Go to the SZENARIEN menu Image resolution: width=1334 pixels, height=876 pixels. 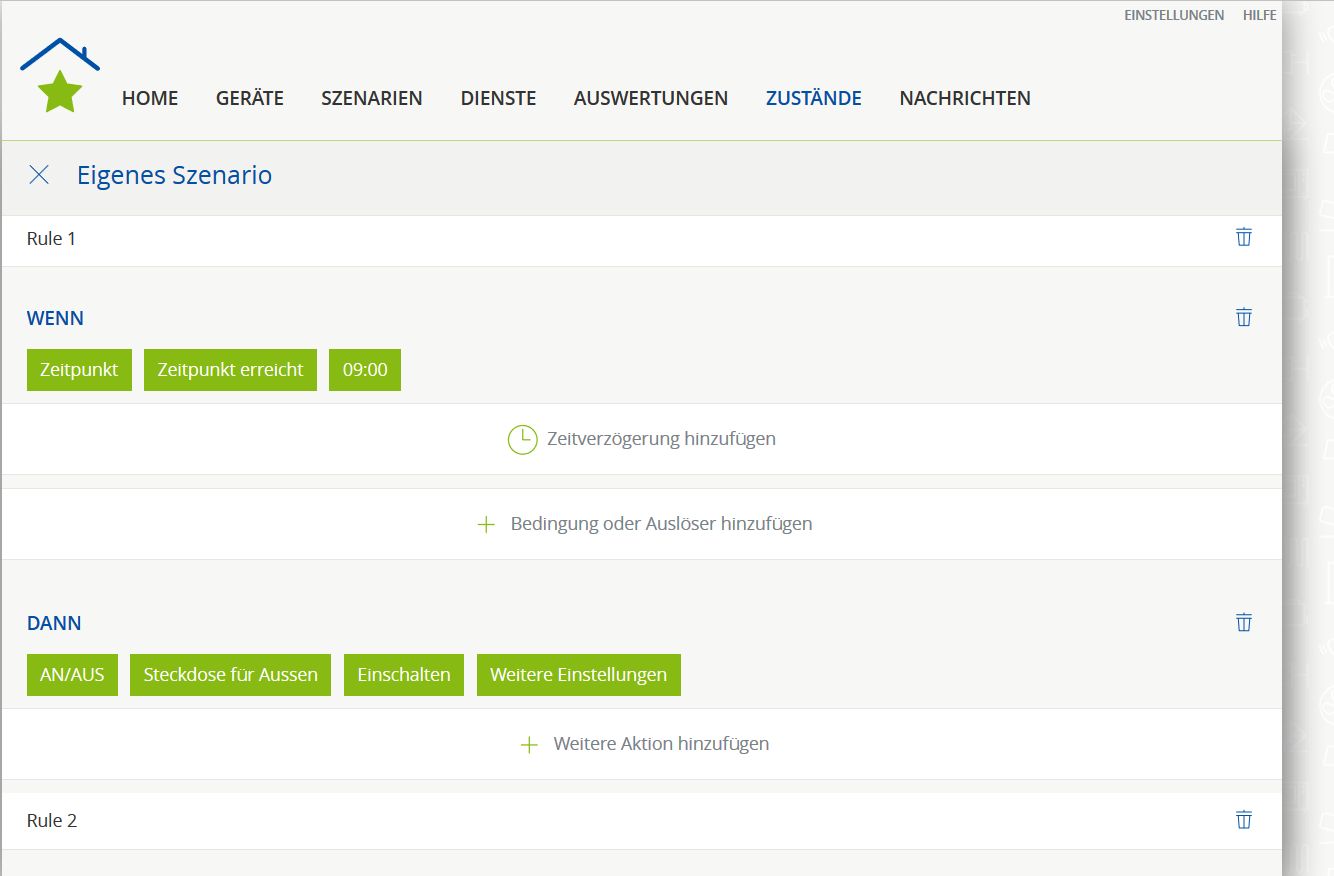(x=371, y=98)
